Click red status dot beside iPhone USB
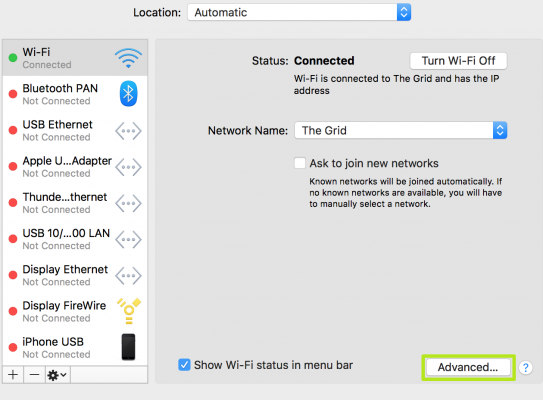The width and height of the screenshot is (543, 400). 13,347
